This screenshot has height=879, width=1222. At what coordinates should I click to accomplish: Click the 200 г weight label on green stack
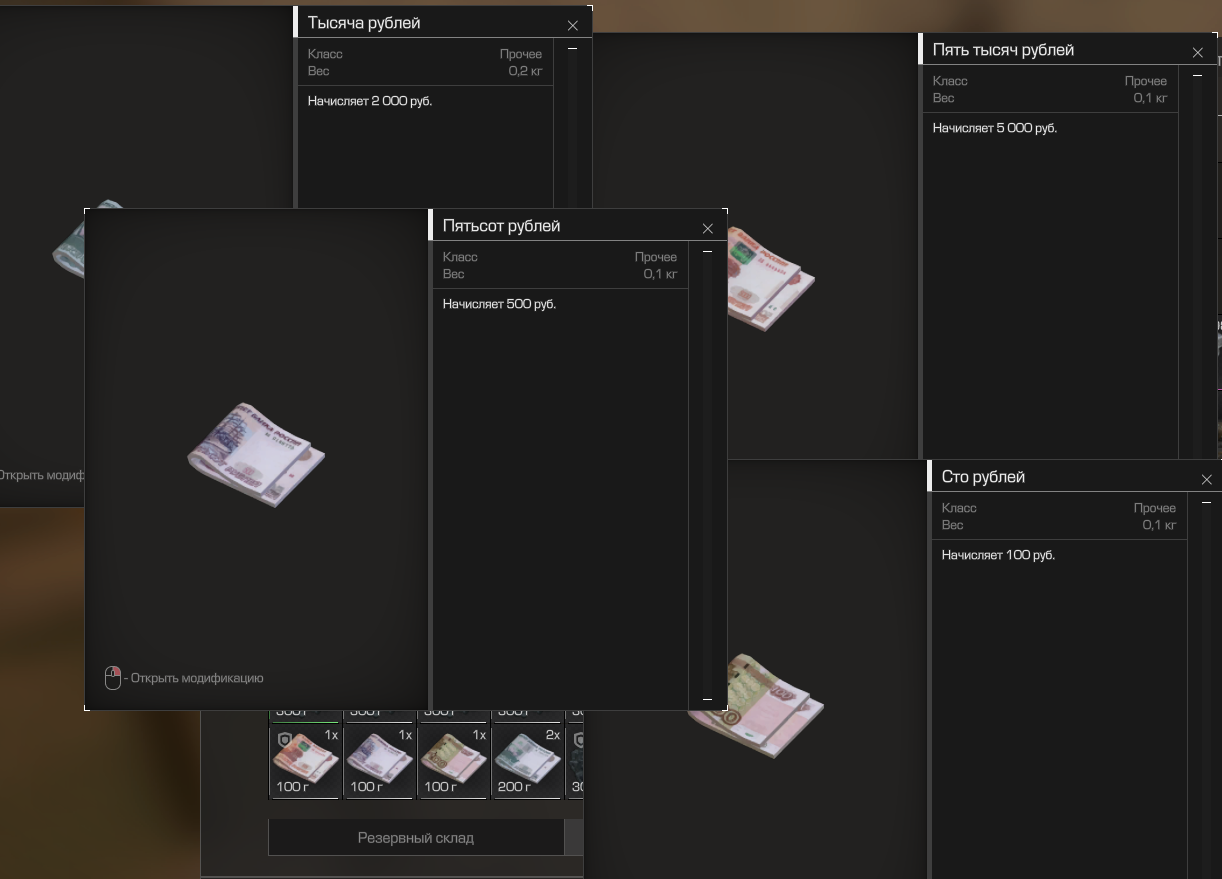click(x=515, y=787)
